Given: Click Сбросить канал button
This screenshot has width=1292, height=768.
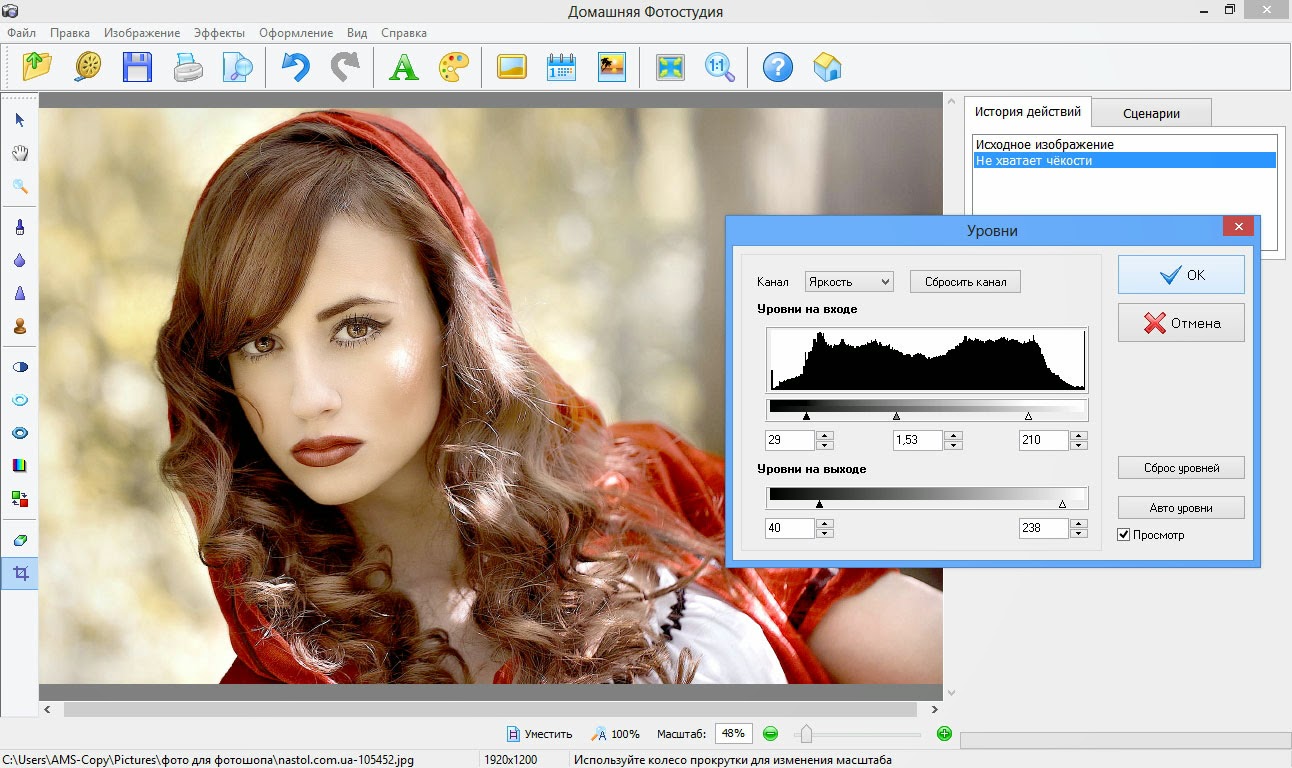Looking at the screenshot, I should coord(965,282).
